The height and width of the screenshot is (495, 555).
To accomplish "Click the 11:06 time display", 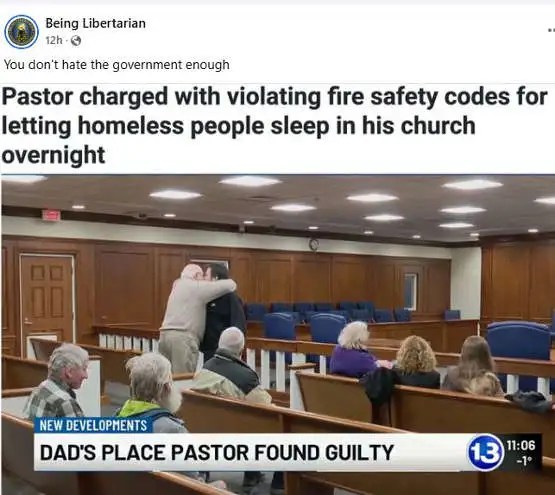I will (x=521, y=445).
